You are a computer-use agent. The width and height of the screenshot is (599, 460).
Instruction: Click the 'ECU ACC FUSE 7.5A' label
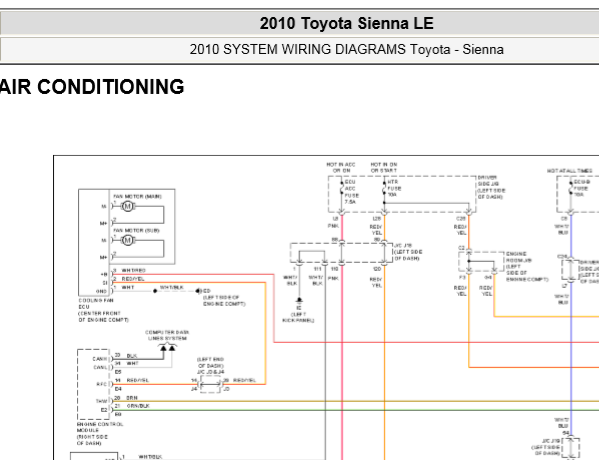pos(351,192)
